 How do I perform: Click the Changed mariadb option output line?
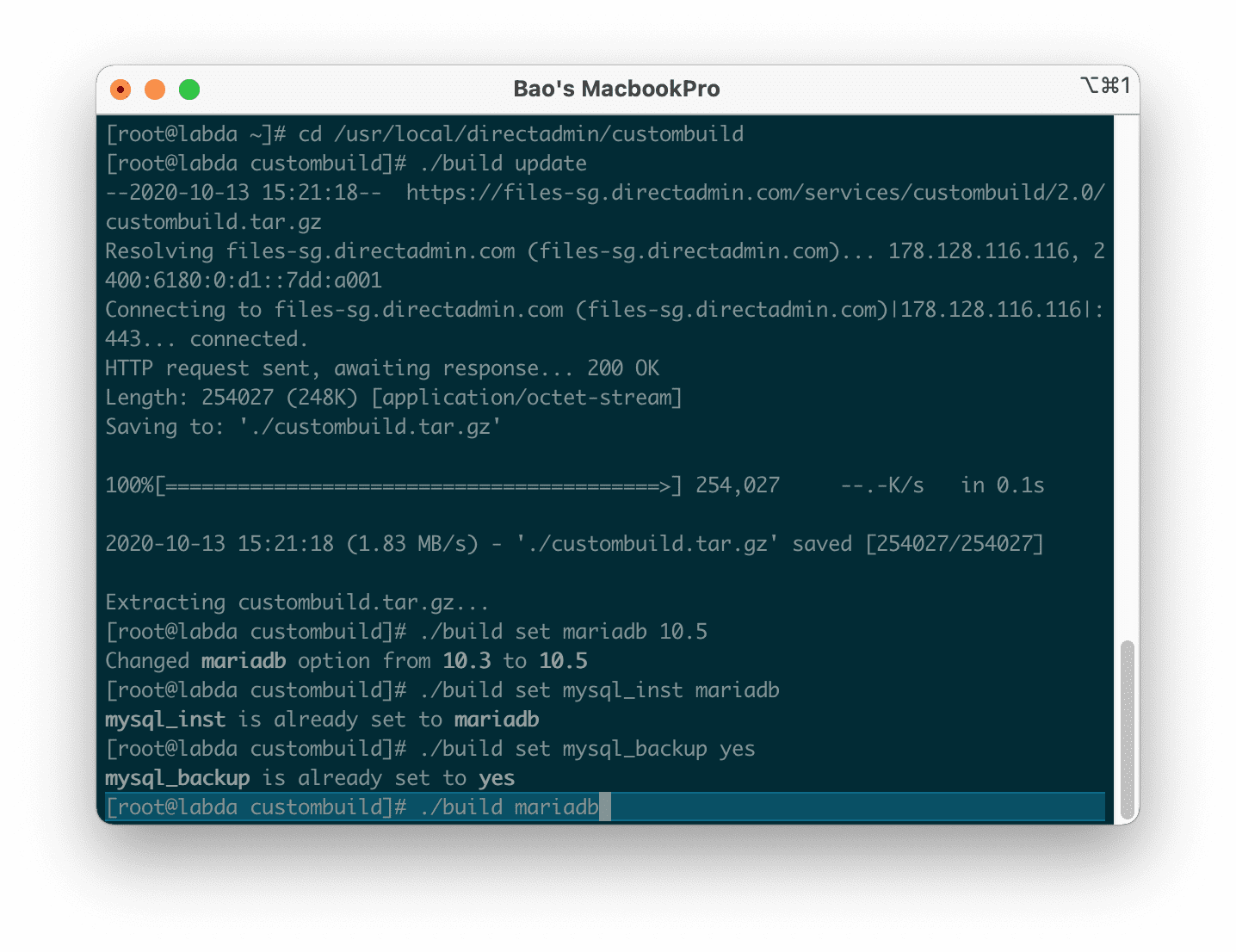point(344,660)
